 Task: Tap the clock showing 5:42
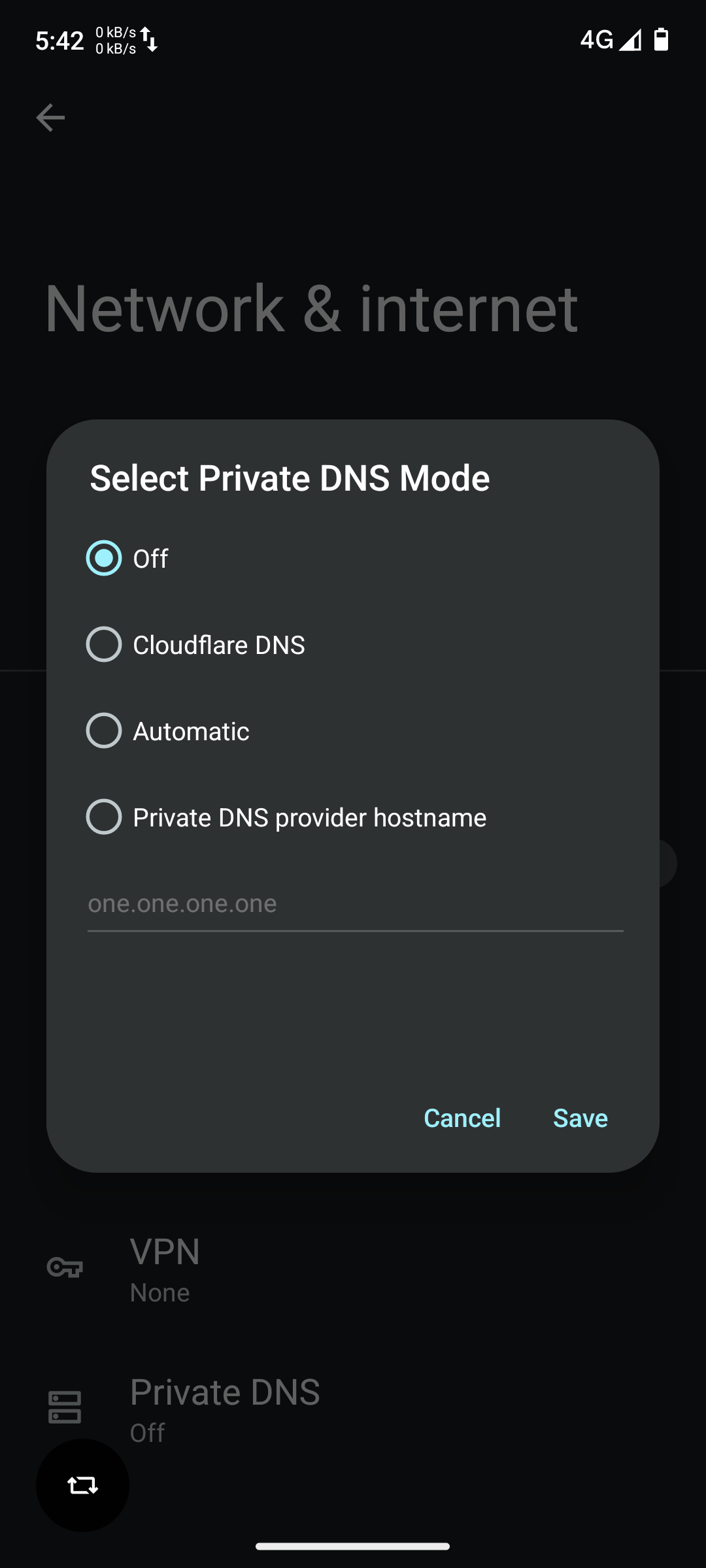click(x=59, y=41)
